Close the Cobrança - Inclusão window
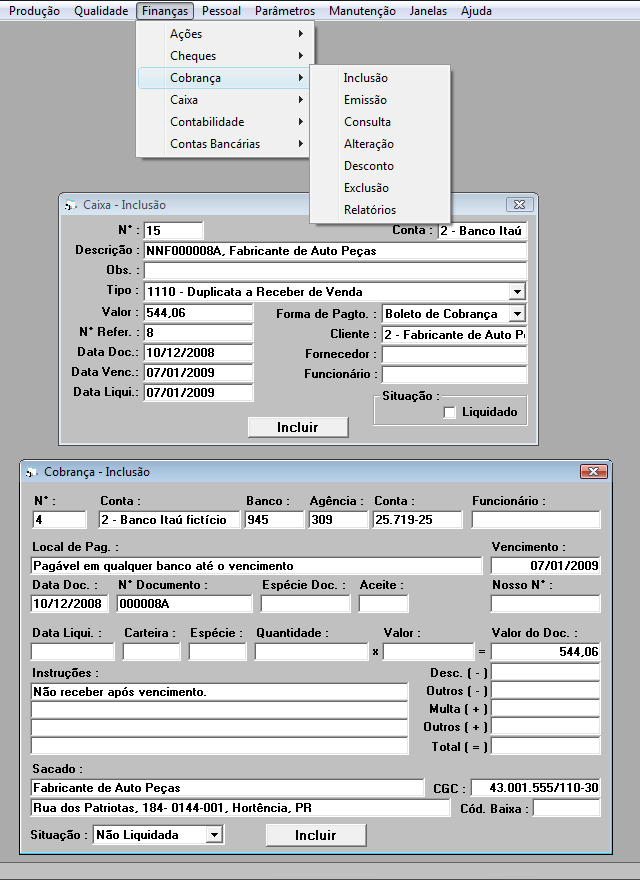Screen dimensions: 640x880 tap(593, 472)
